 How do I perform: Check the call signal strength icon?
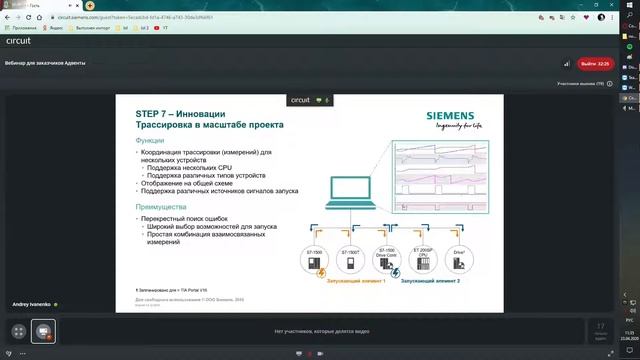click(x=567, y=64)
